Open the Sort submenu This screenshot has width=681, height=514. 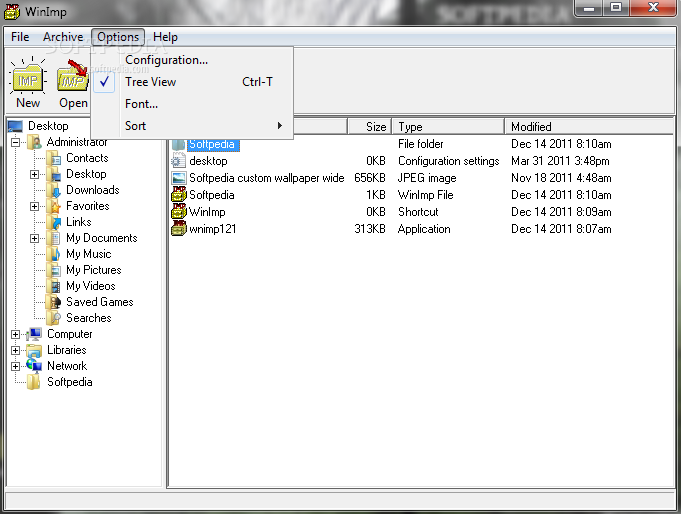point(192,126)
